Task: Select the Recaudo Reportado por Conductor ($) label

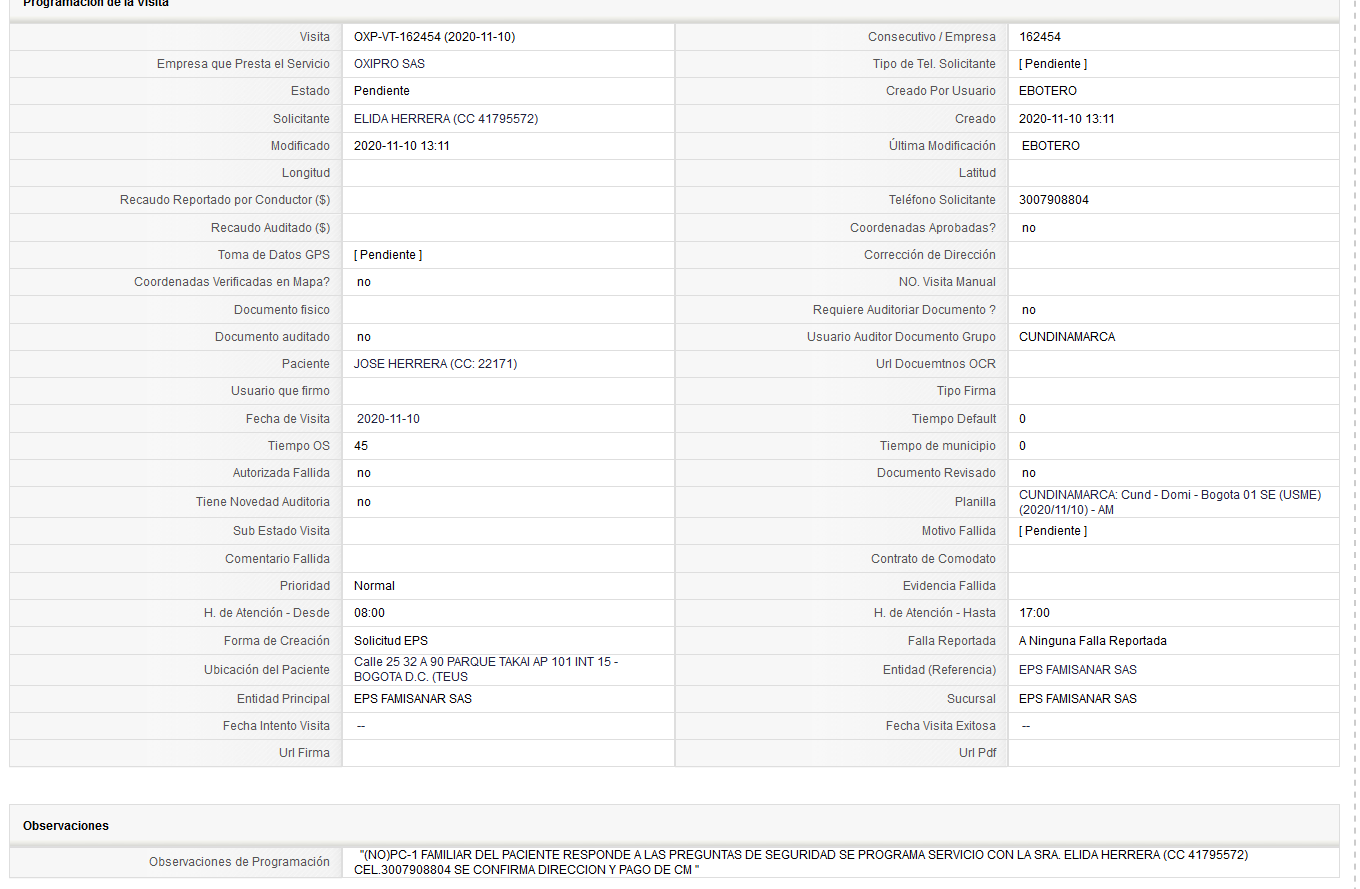Action: pos(225,200)
